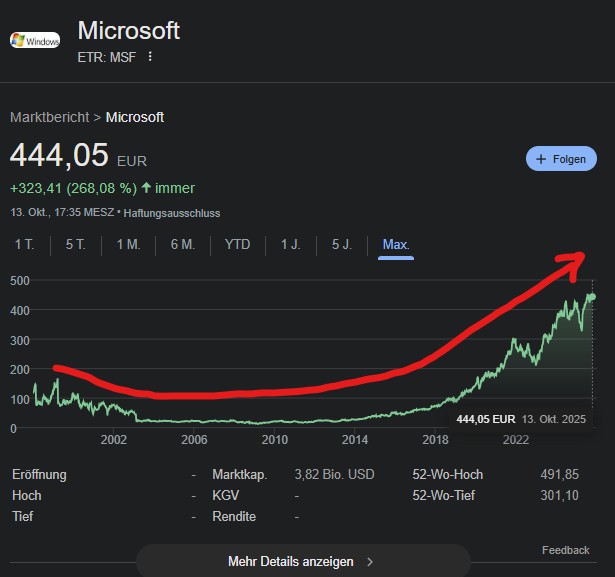Image resolution: width=615 pixels, height=577 pixels.
Task: Click the Microsoft breadcrumb entry
Action: tap(135, 117)
